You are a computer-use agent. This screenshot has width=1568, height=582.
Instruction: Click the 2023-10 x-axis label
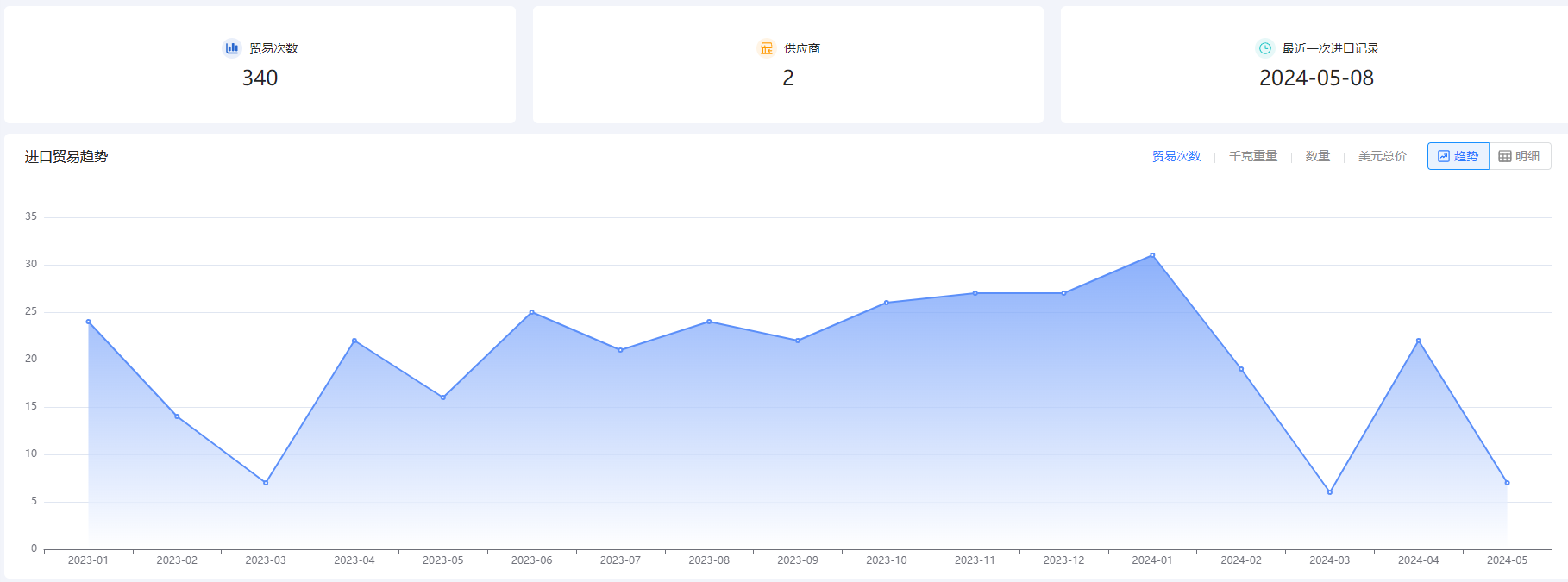tap(886, 560)
